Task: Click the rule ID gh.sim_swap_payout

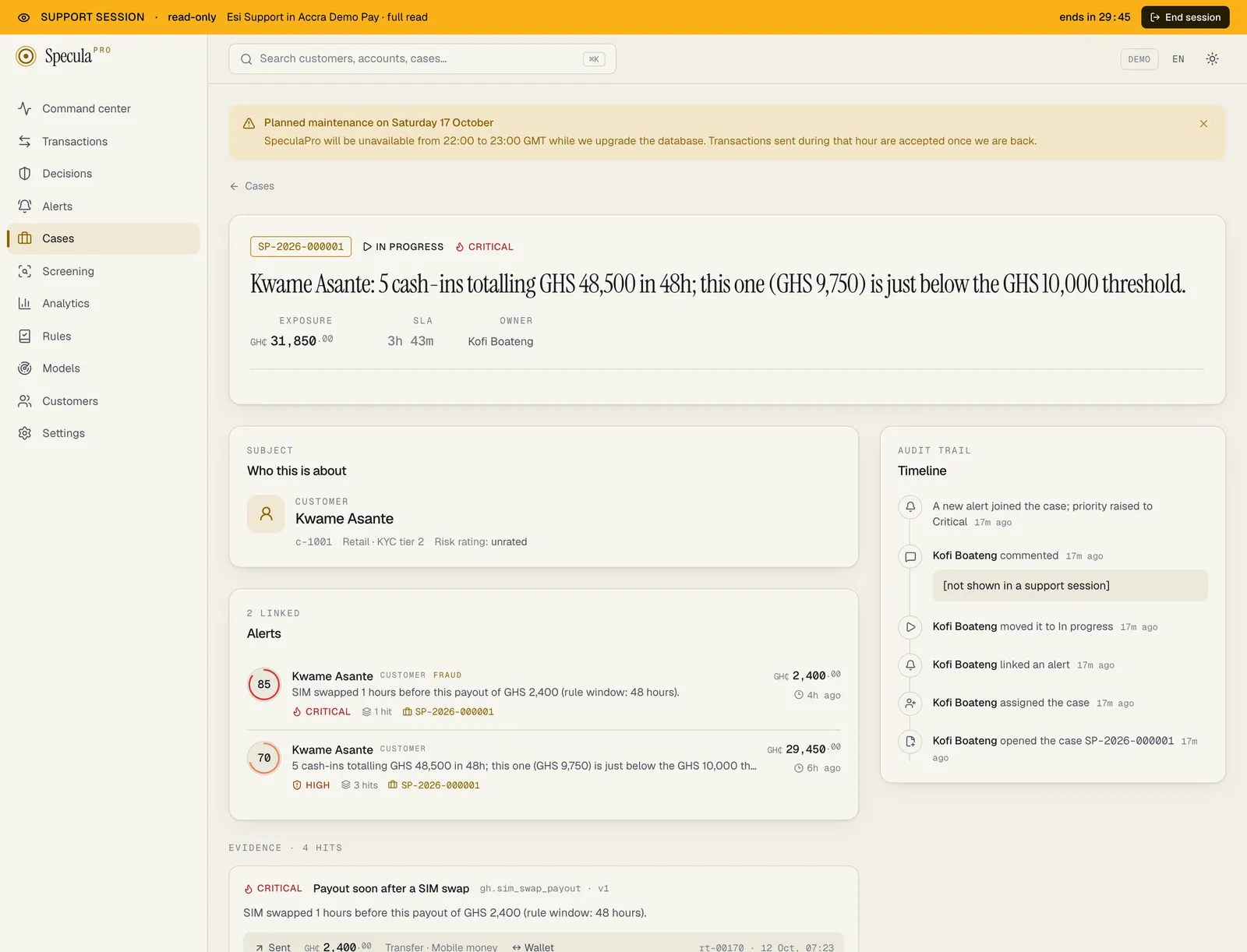Action: point(530,889)
